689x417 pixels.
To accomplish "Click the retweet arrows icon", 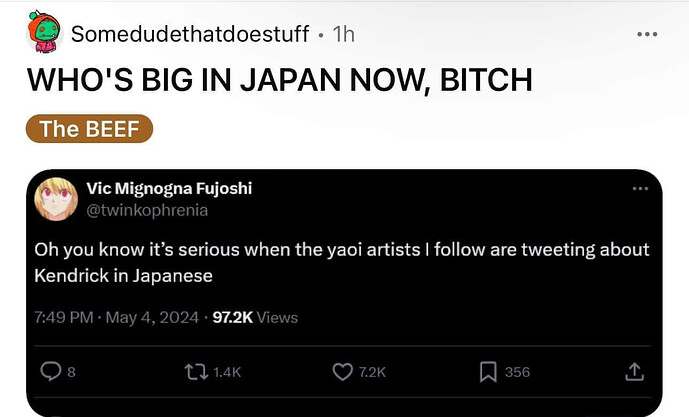I will [195, 372].
